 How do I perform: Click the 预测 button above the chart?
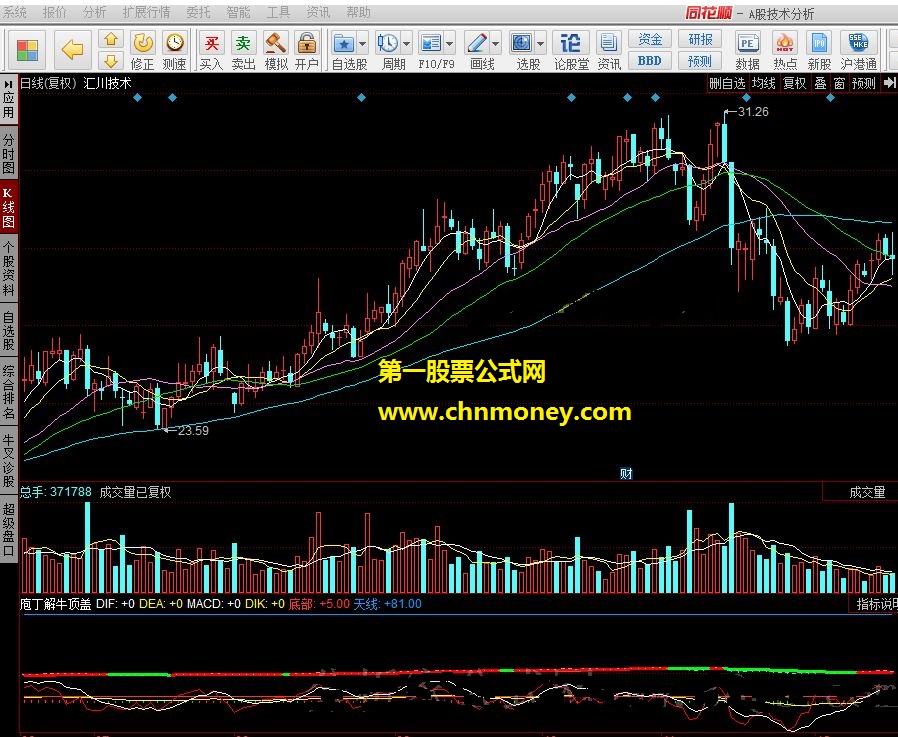pos(864,84)
